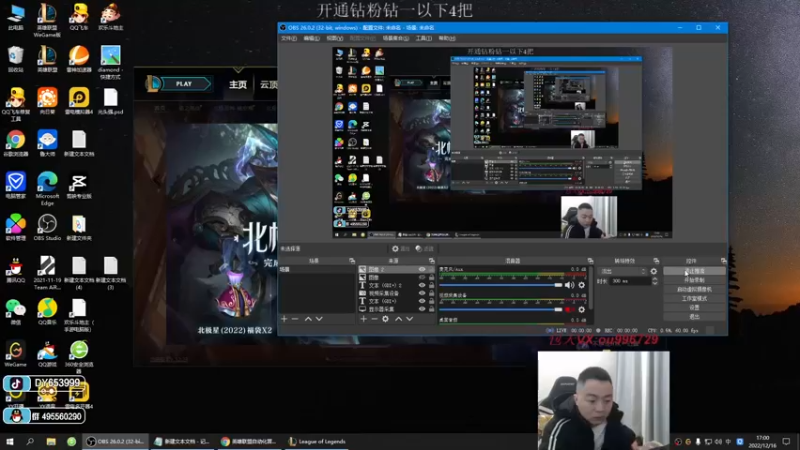Undock the Sources panel via pop-out icon
Image resolution: width=800 pixels, height=450 pixels.
432,261
